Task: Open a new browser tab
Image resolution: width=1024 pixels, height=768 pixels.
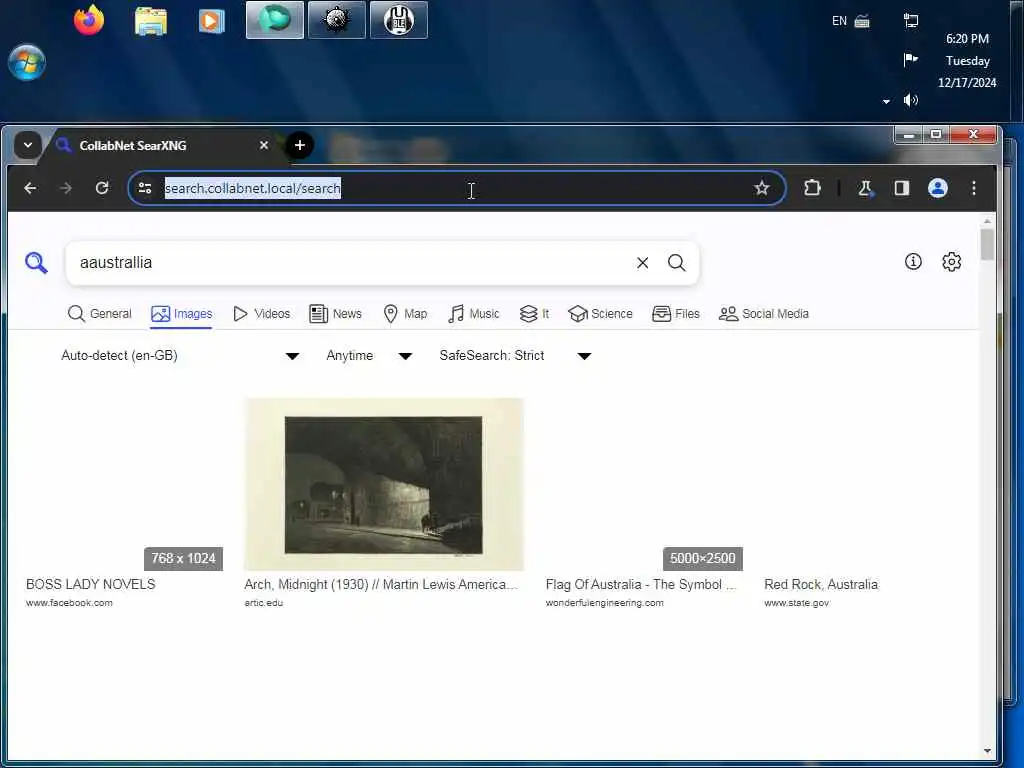Action: point(300,145)
